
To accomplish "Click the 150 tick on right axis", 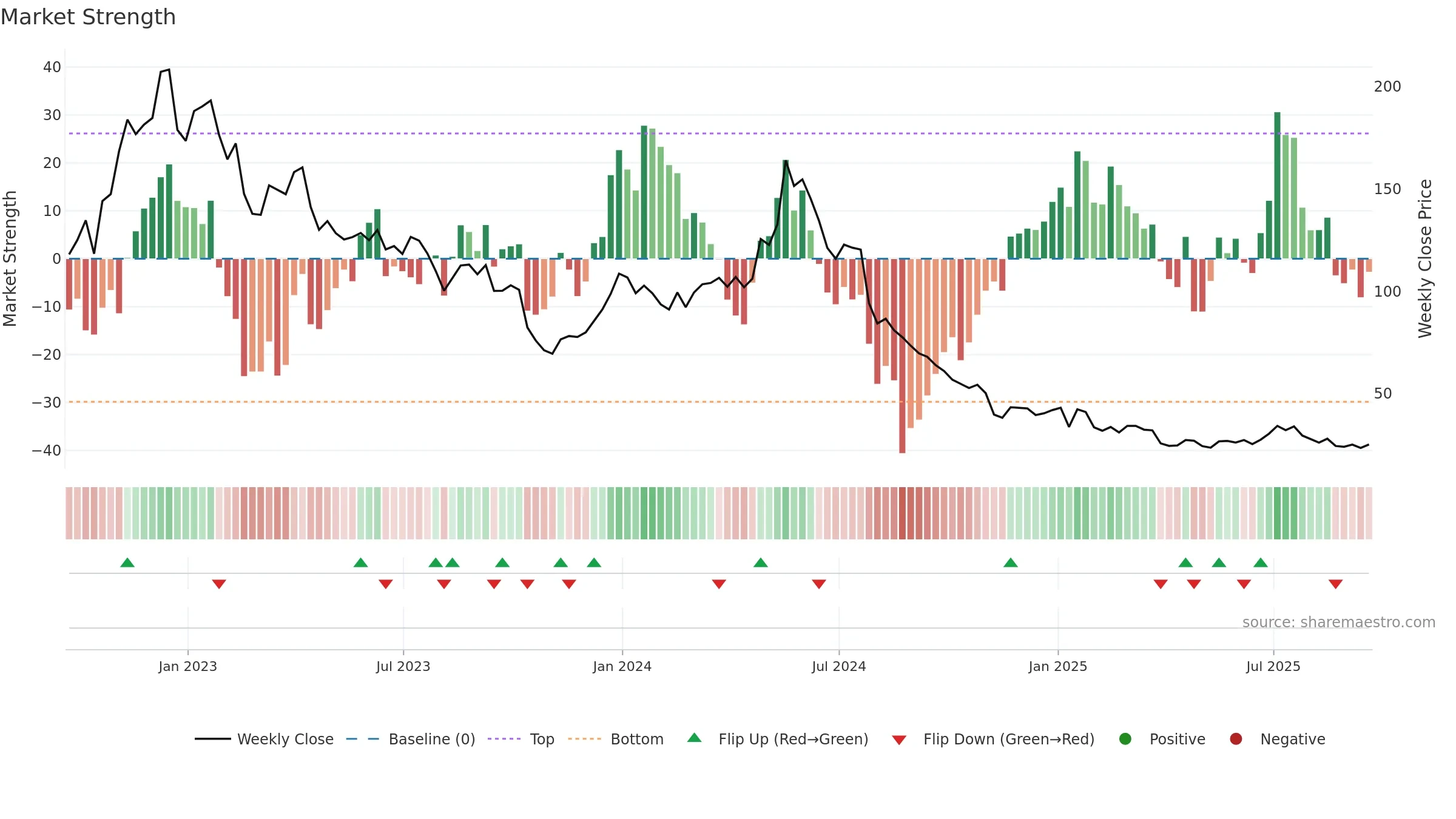I will tap(1387, 189).
